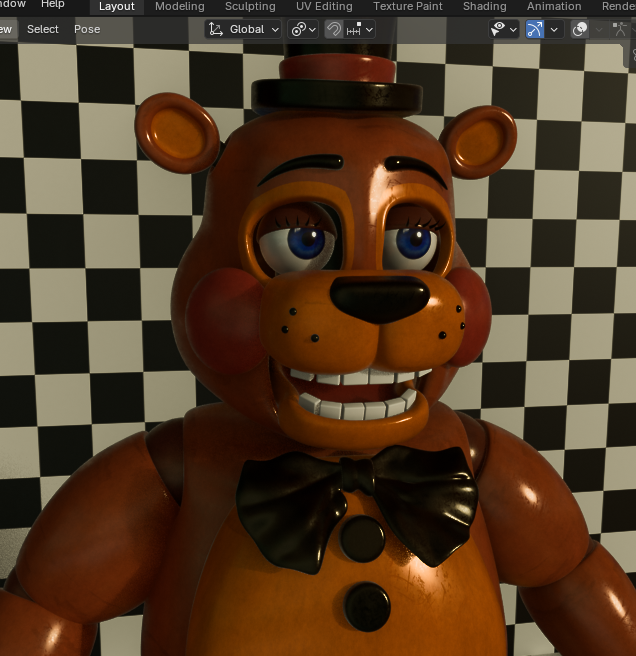Open the Select menu
This screenshot has height=656, width=636.
pos(43,29)
